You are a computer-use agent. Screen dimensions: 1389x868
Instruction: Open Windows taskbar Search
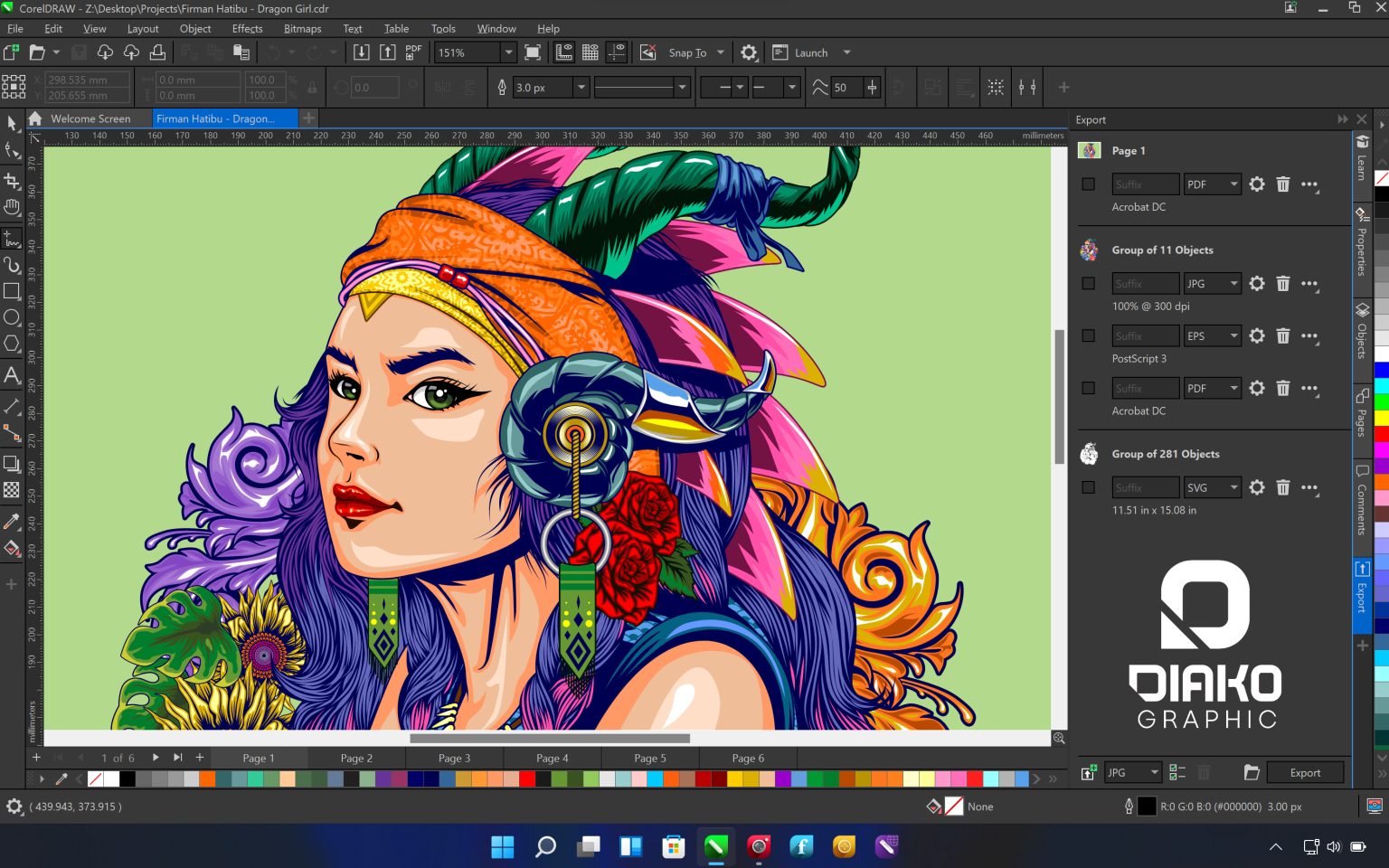[x=545, y=847]
